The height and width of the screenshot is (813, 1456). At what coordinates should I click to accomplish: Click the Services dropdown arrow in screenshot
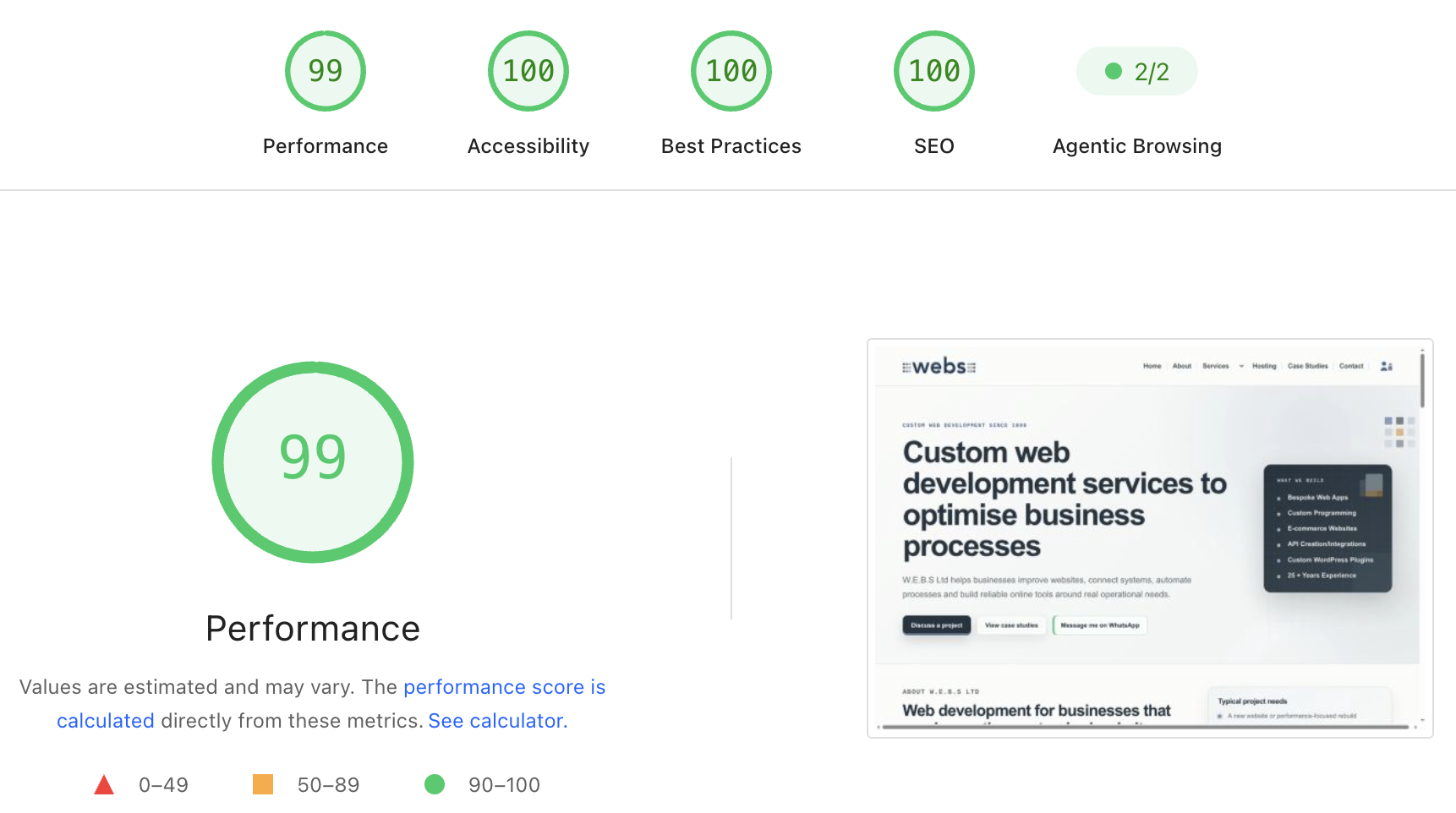1241,367
